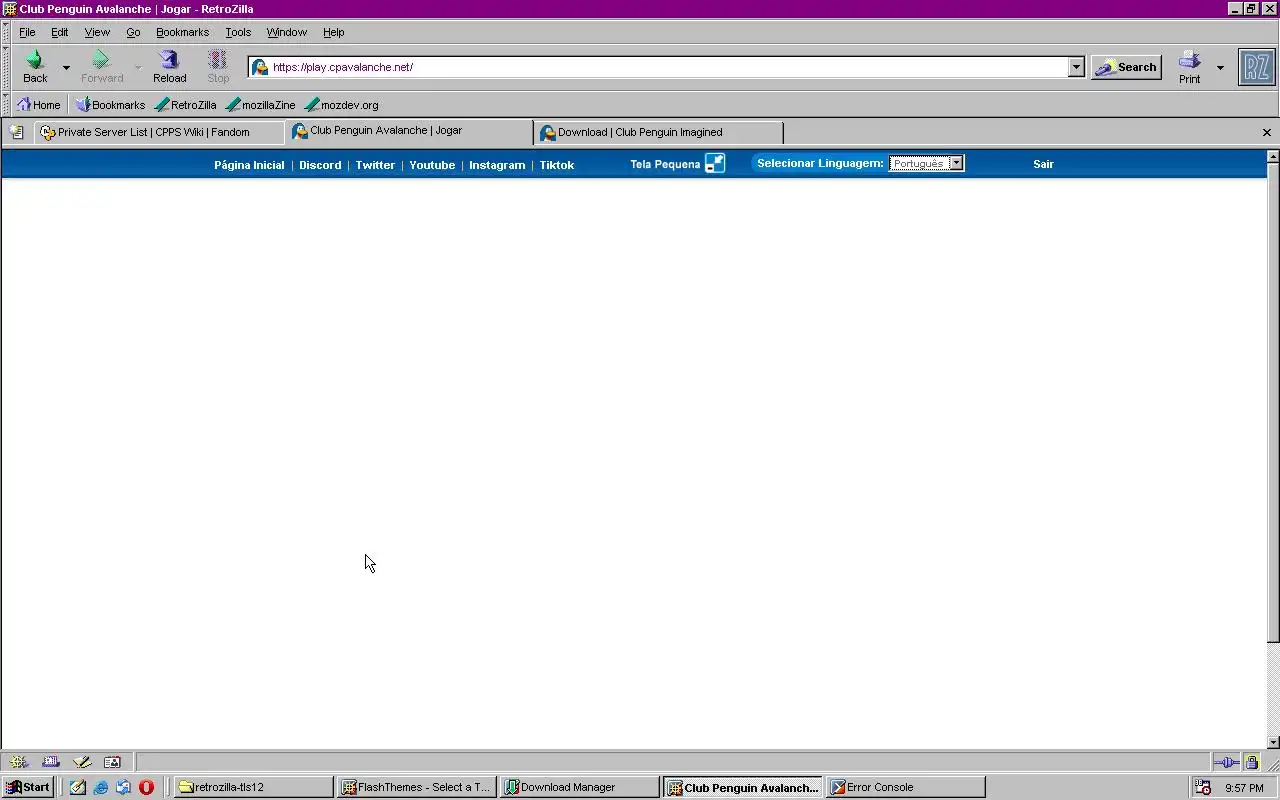This screenshot has width=1280, height=800.
Task: Launch the notepad quick launch icon
Action: (x=78, y=787)
